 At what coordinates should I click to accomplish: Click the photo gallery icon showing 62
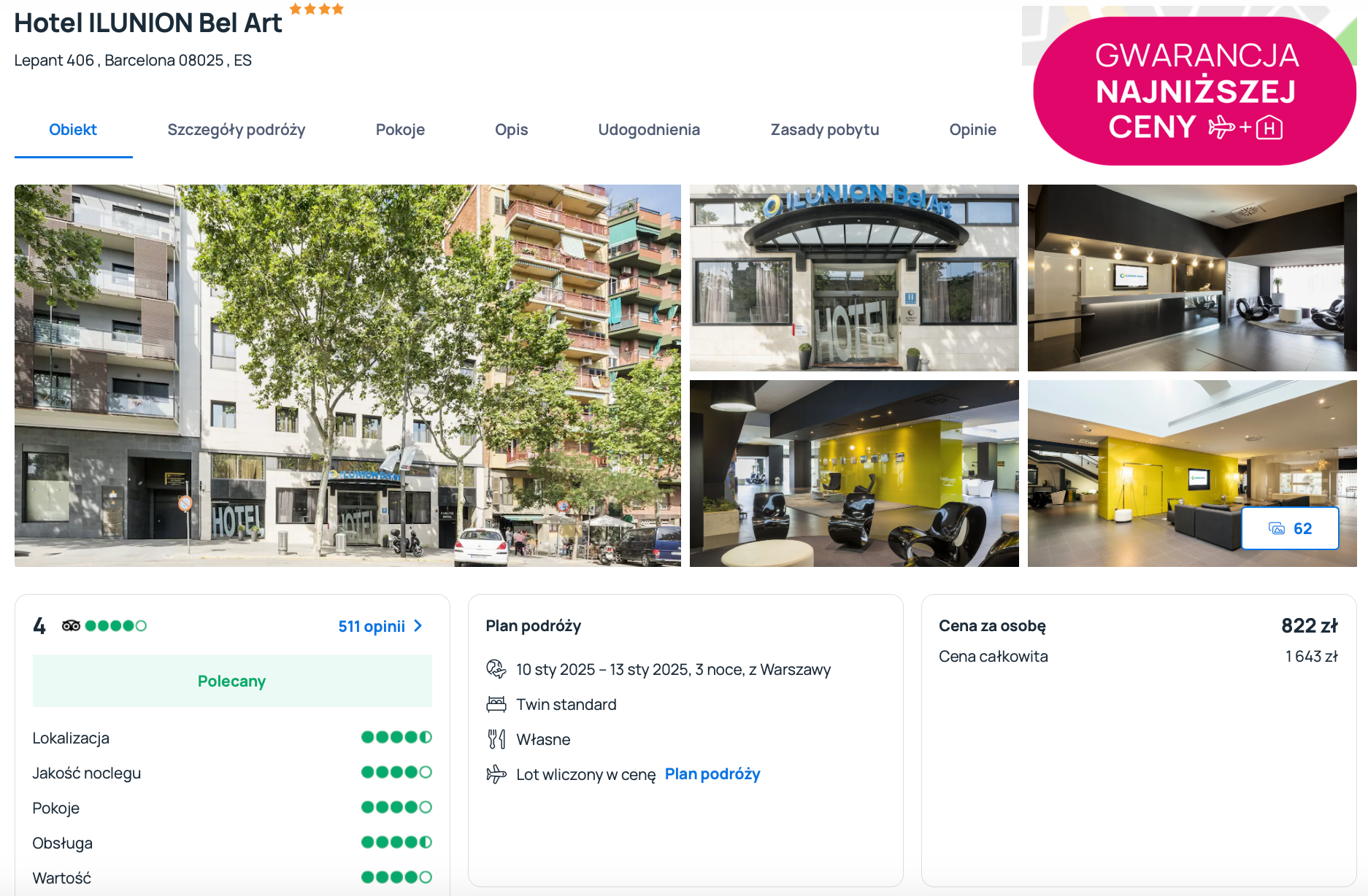coord(1276,528)
